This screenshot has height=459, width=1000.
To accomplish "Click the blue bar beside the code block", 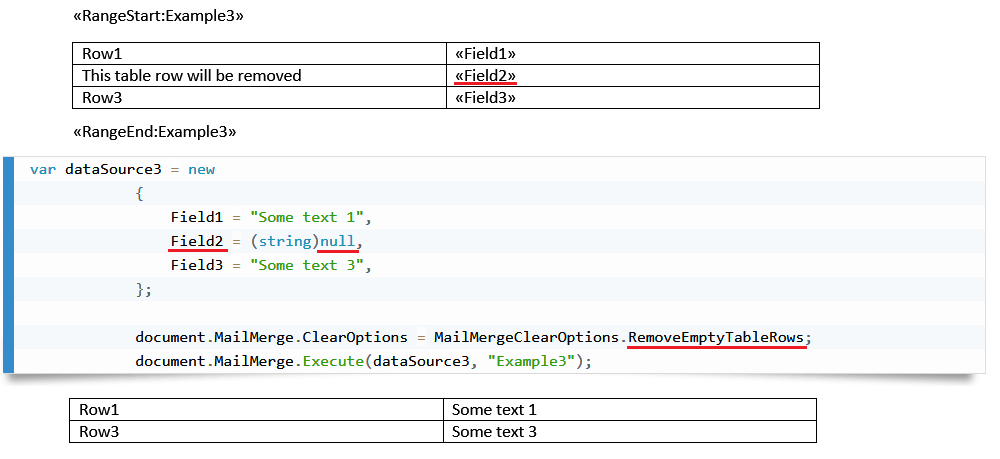I will point(9,265).
